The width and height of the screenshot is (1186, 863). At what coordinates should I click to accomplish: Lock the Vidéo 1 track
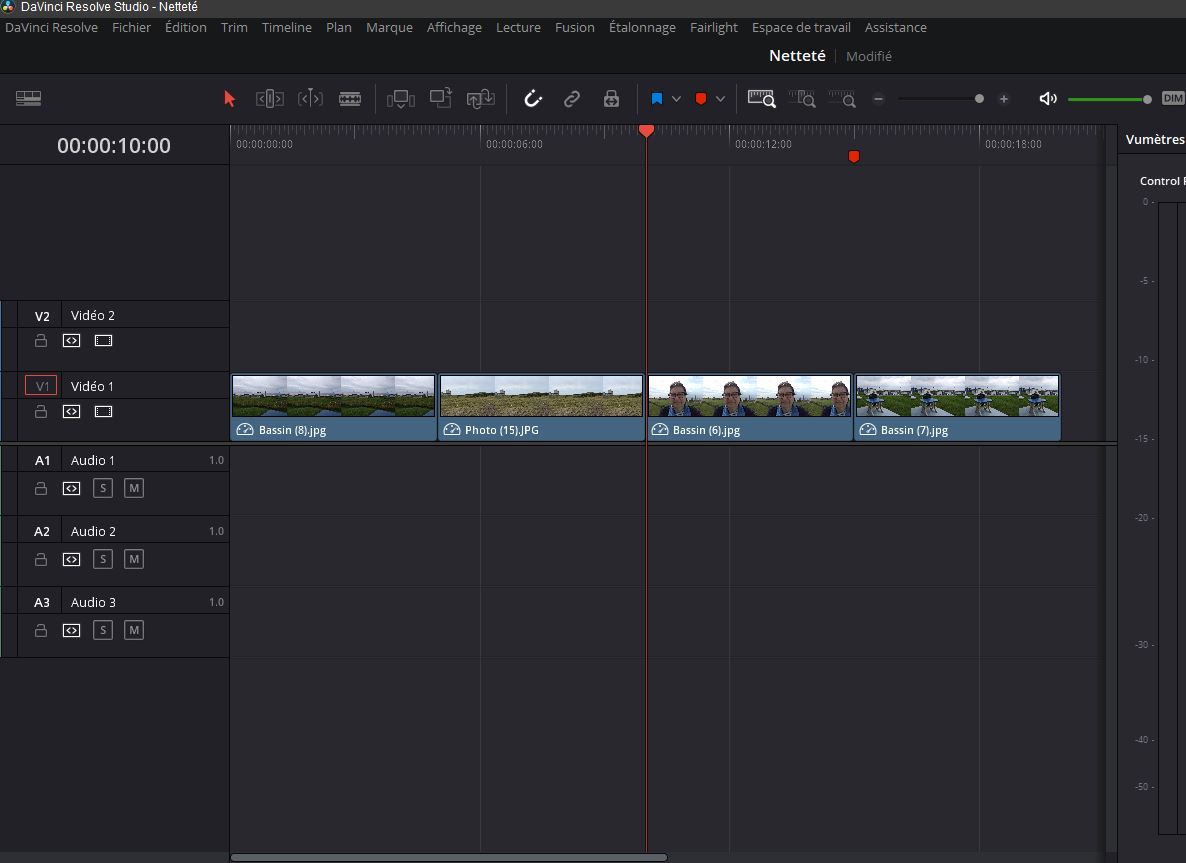(x=41, y=411)
